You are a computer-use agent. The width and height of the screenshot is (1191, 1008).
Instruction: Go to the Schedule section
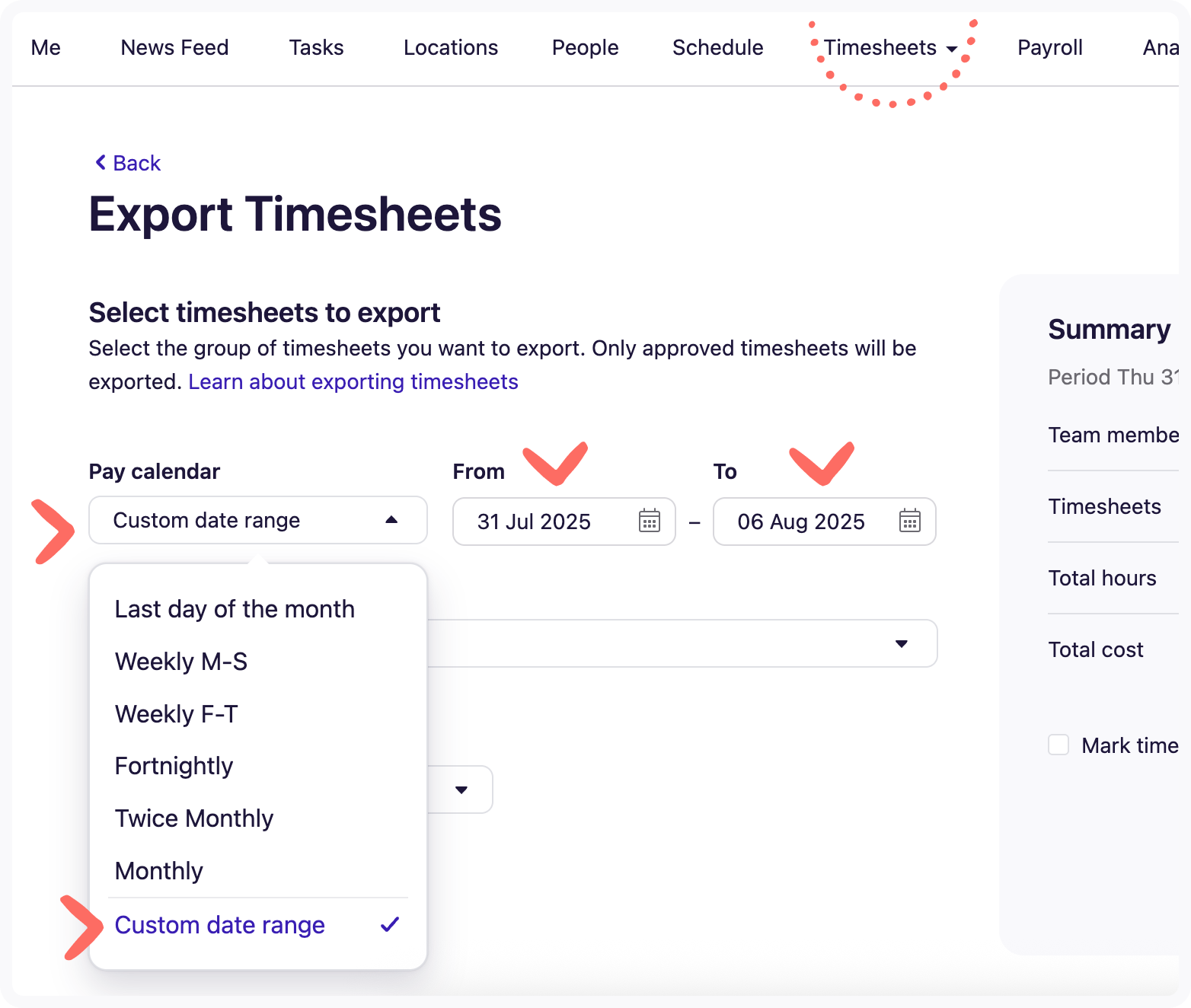pyautogui.click(x=717, y=47)
